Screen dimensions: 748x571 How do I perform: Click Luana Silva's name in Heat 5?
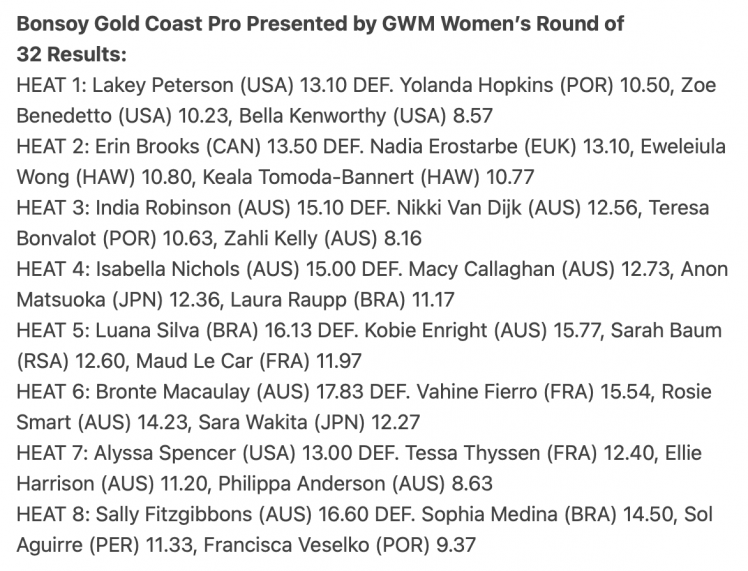tap(147, 330)
